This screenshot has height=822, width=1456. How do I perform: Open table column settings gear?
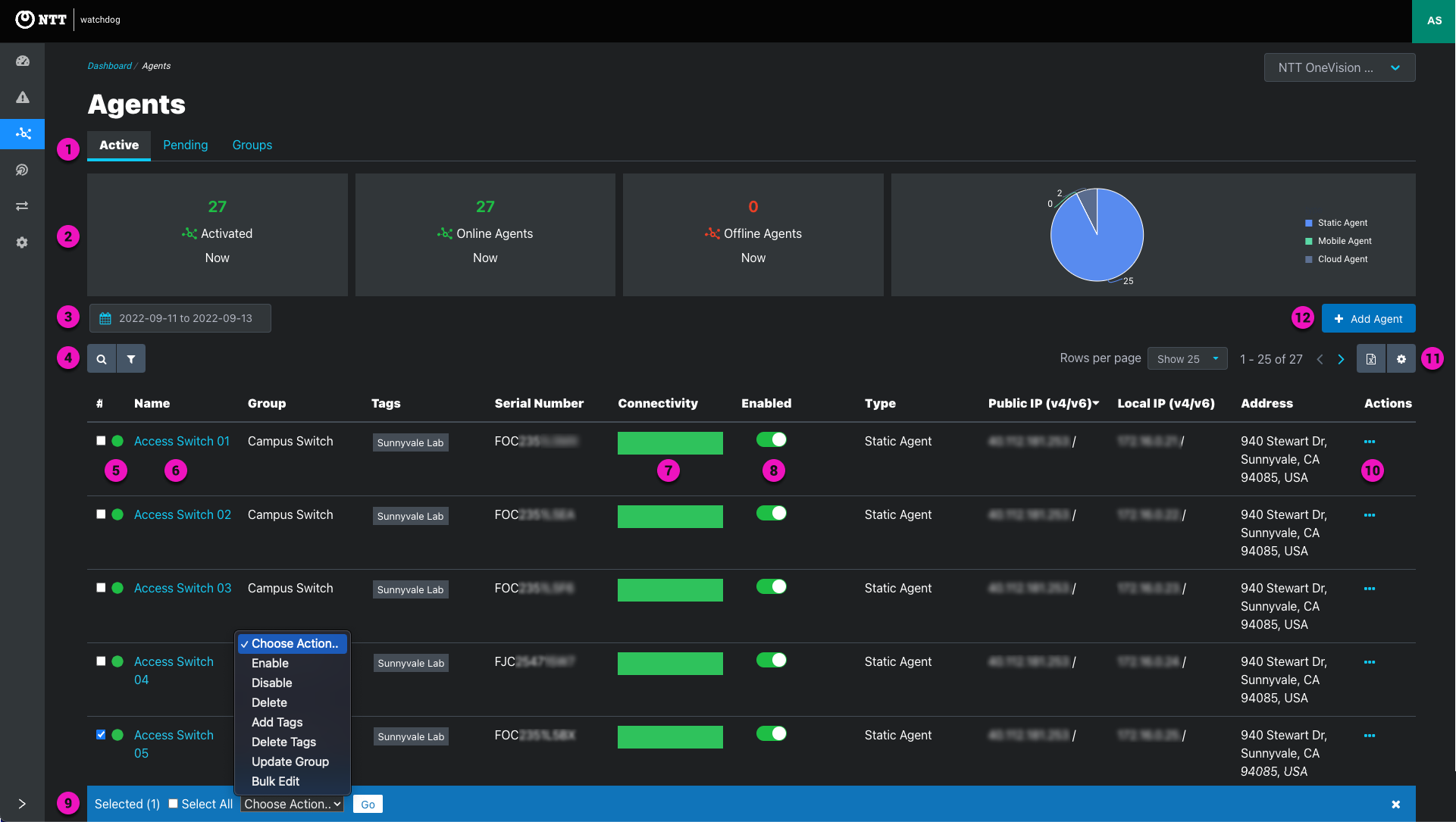[1401, 359]
